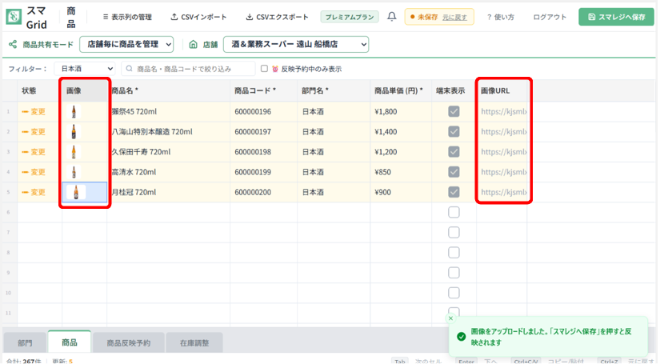Screen dimensions: 658x364
Task: Click 八海山特別本醸造 bottle thumbnail
Action: coord(74,131)
